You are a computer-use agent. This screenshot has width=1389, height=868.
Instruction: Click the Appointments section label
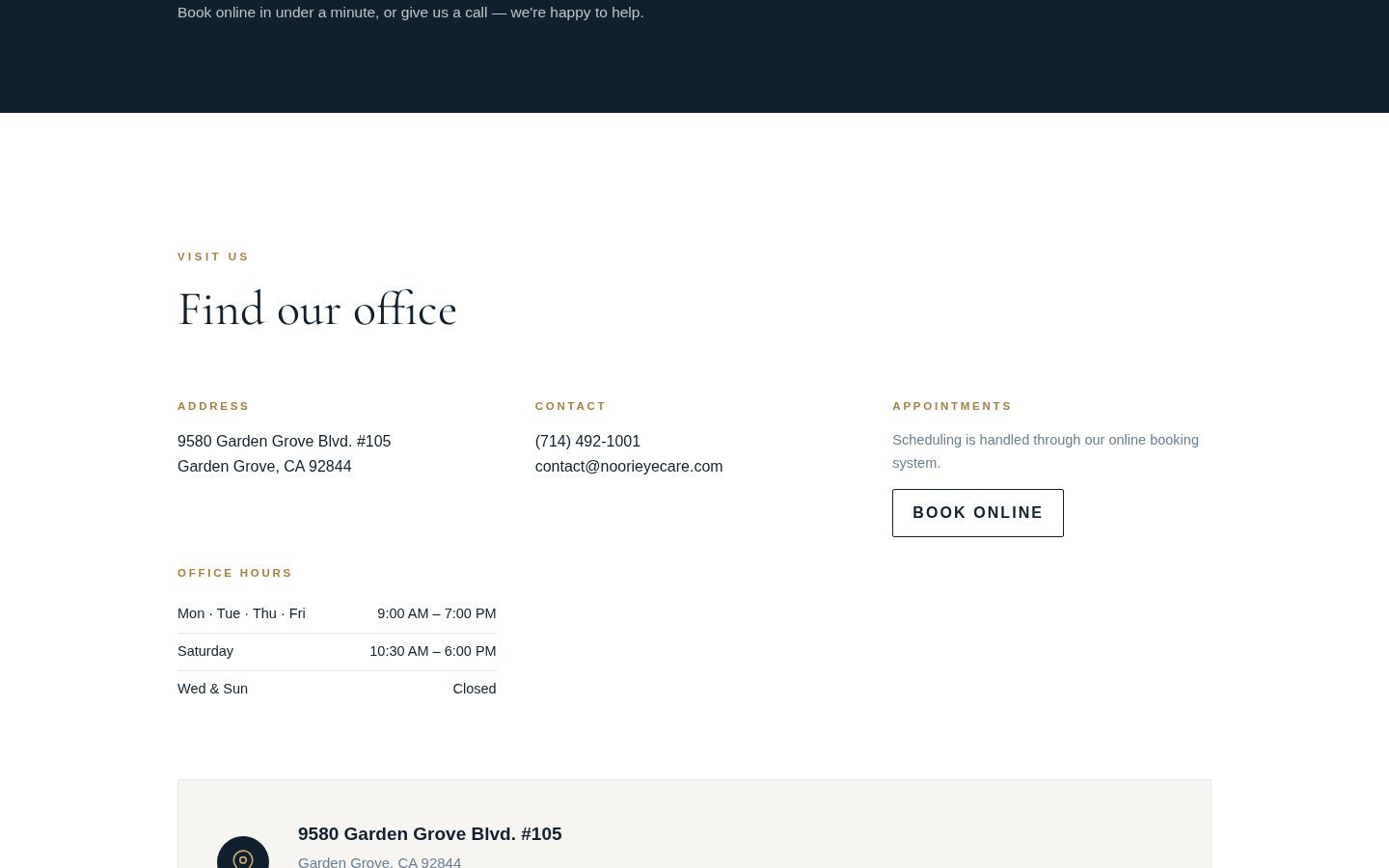pyautogui.click(x=952, y=406)
